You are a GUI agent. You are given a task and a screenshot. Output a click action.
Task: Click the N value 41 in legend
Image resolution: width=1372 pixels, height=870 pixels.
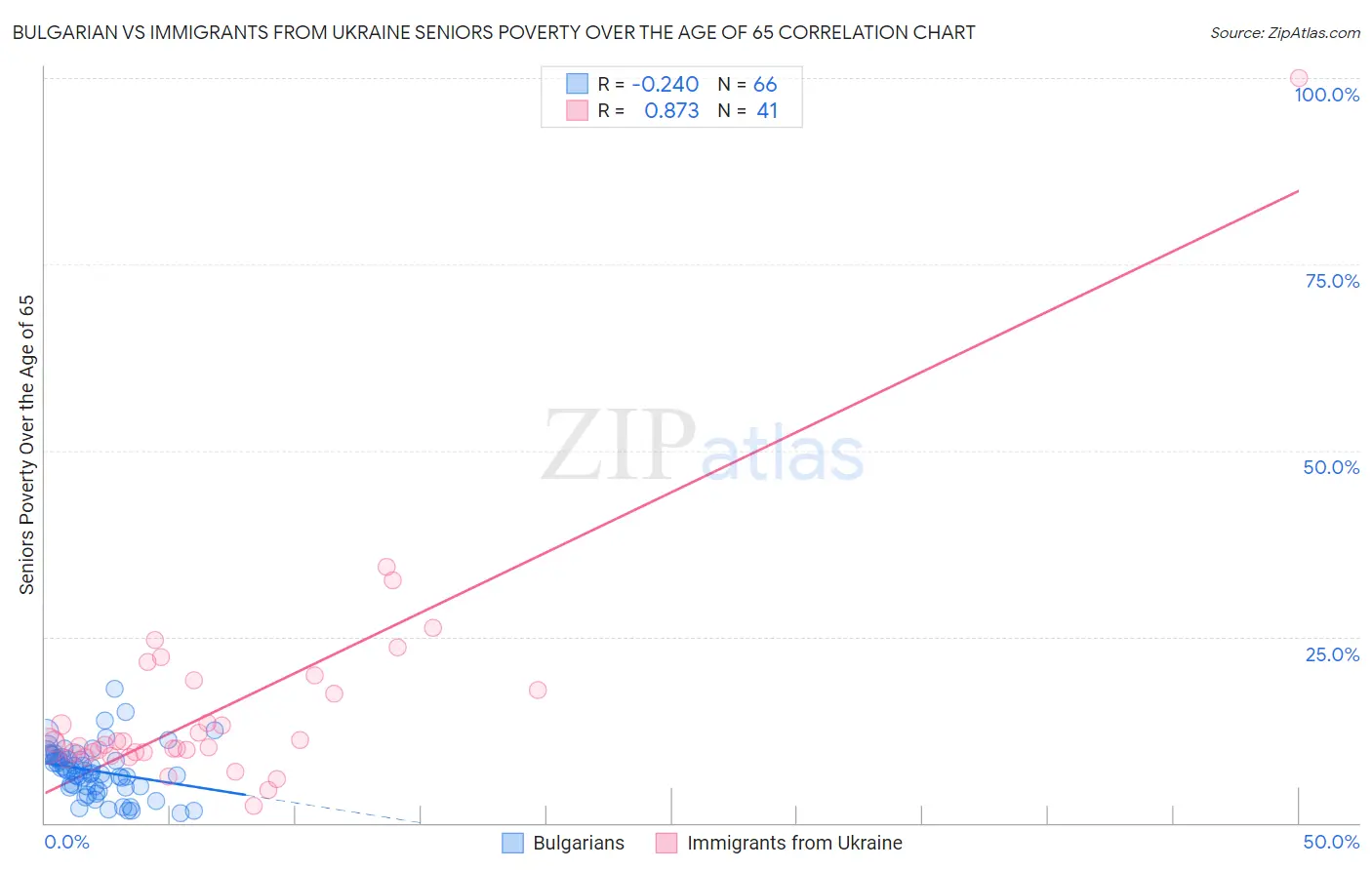pos(767,111)
